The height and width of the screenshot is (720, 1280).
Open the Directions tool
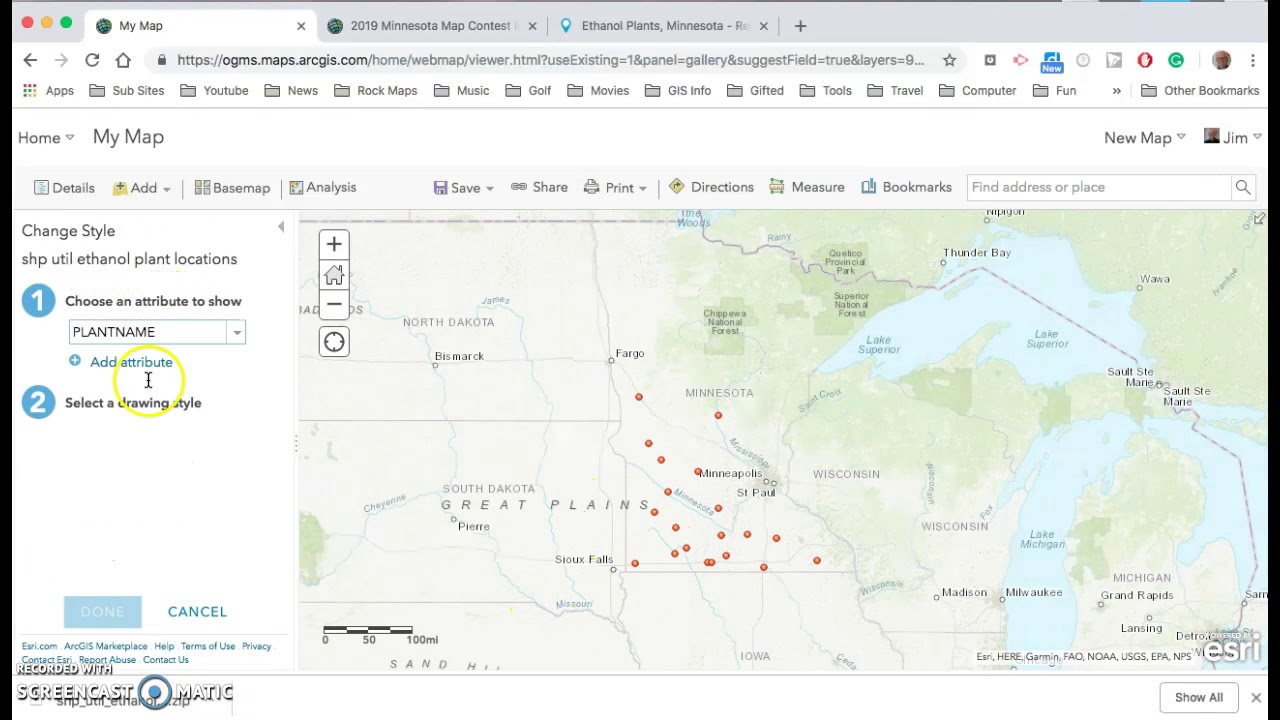tap(711, 187)
